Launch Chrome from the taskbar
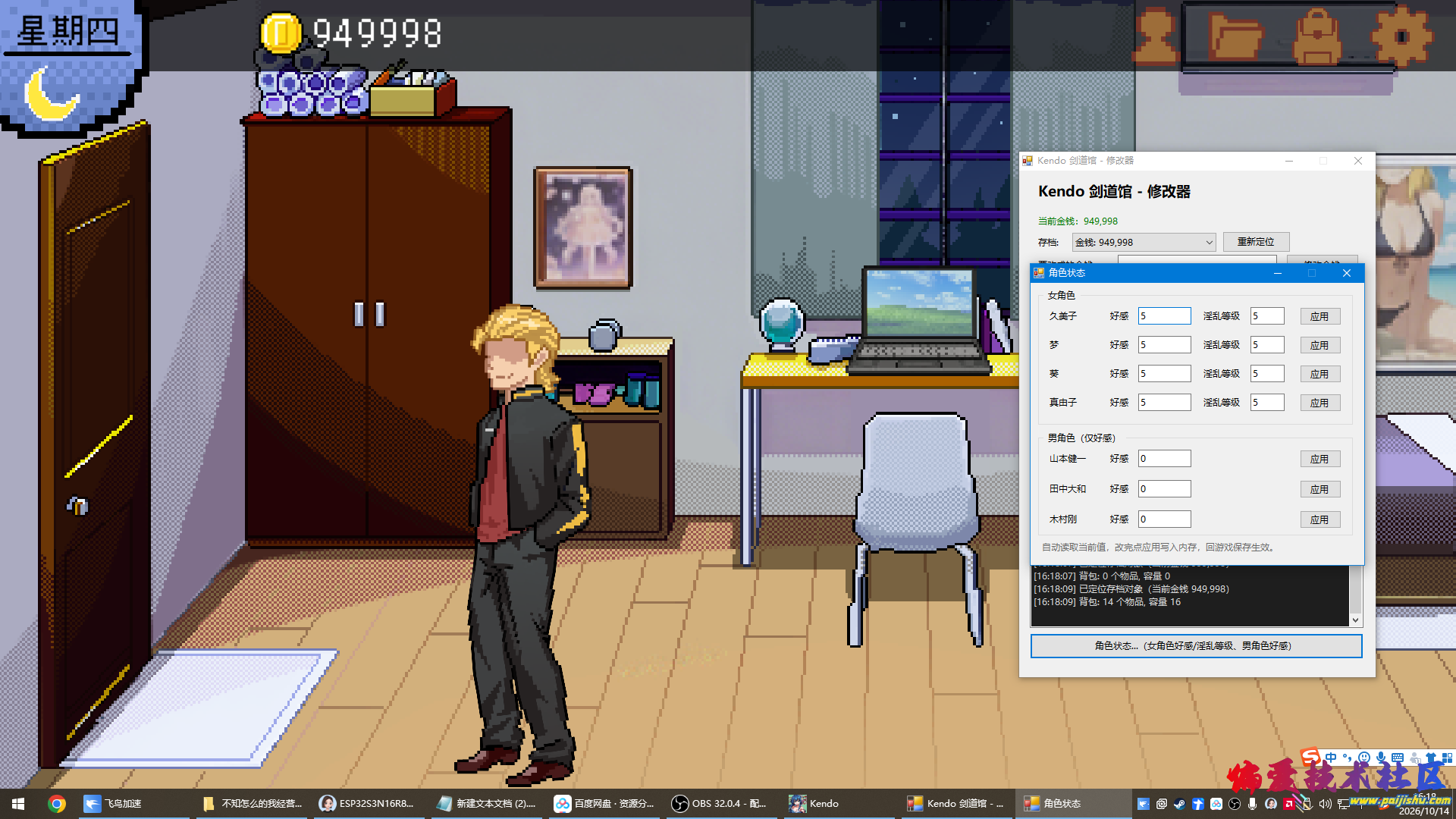Viewport: 1456px width, 819px height. [57, 804]
